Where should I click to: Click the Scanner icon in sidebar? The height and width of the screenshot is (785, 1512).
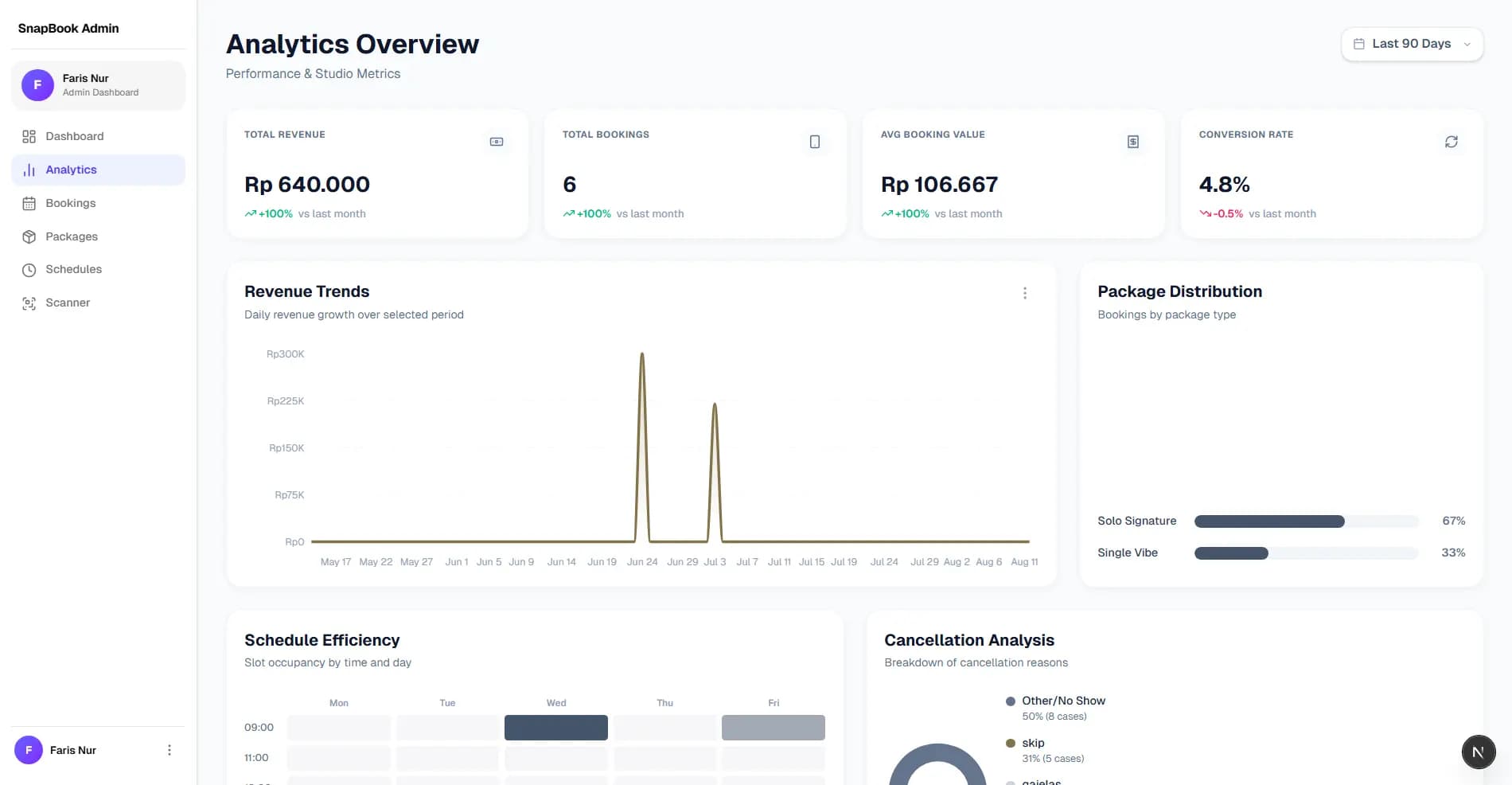click(29, 303)
